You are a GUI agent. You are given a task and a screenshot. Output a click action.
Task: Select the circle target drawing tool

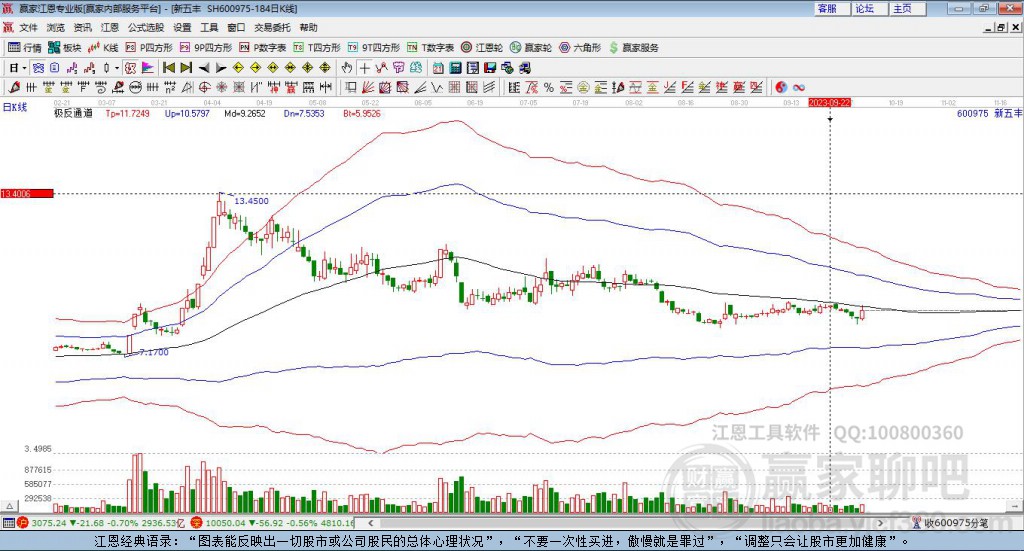(204, 87)
